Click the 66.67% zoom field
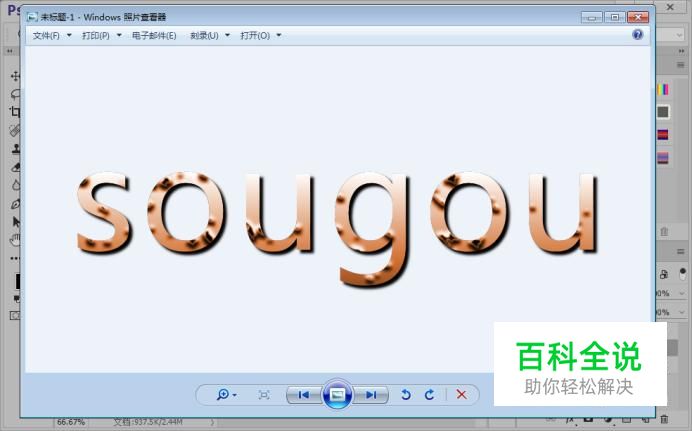This screenshot has width=692, height=431. (x=71, y=422)
